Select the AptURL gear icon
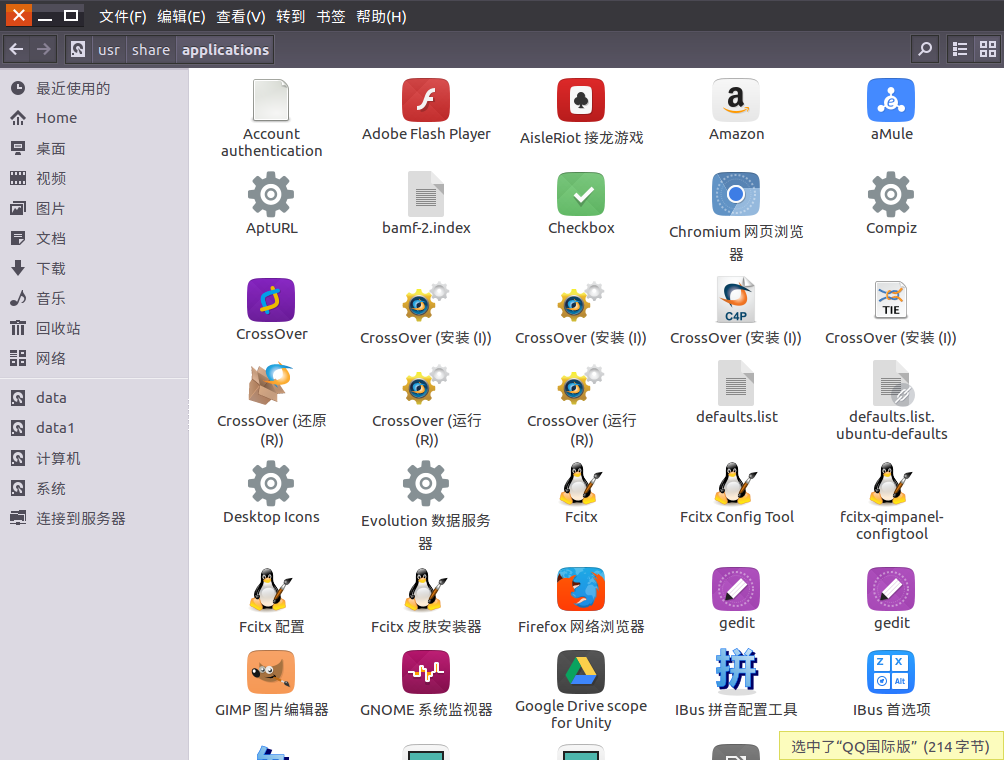The width and height of the screenshot is (1004, 760). tap(271, 194)
